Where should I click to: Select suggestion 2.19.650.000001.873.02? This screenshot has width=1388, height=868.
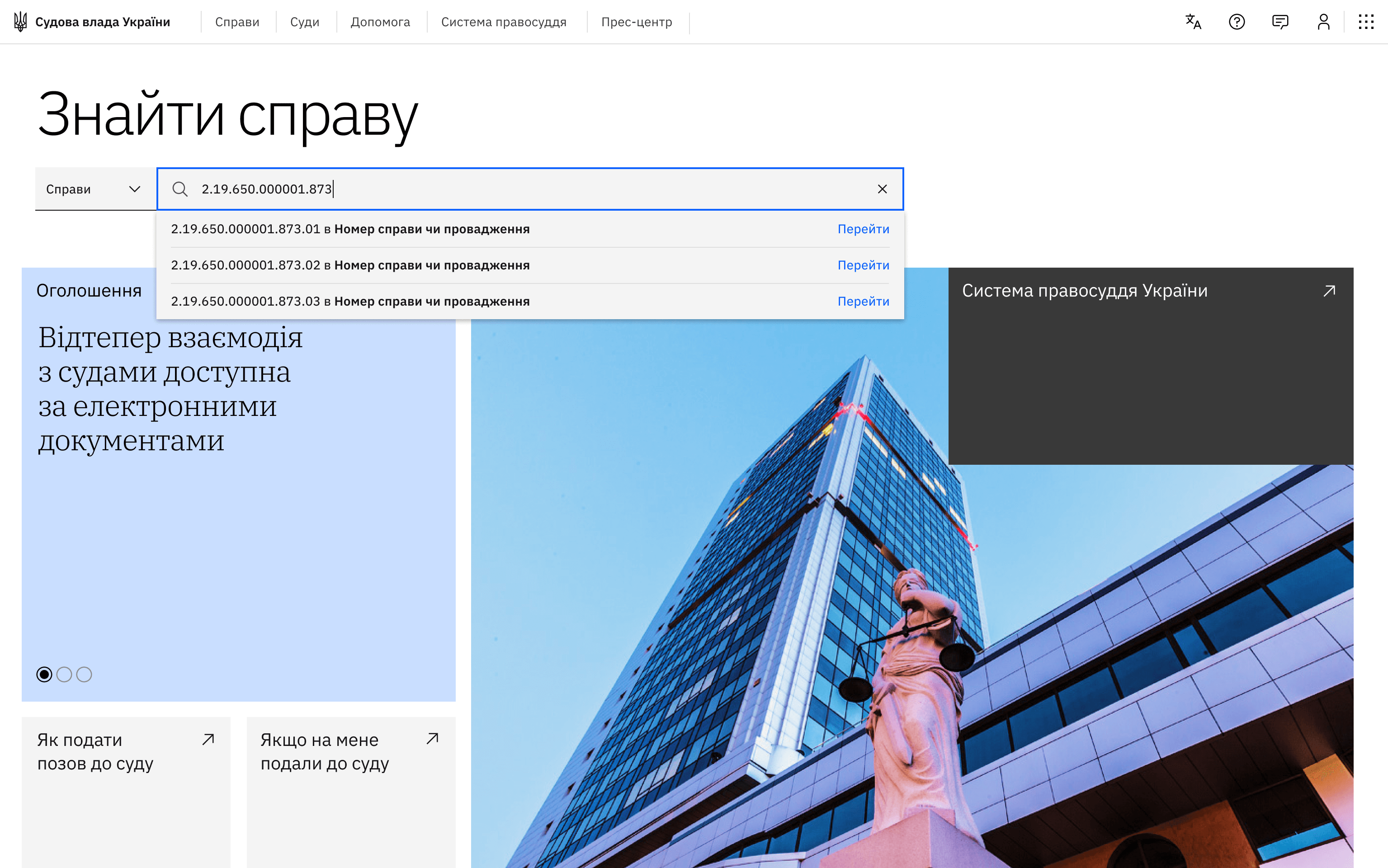(350, 265)
